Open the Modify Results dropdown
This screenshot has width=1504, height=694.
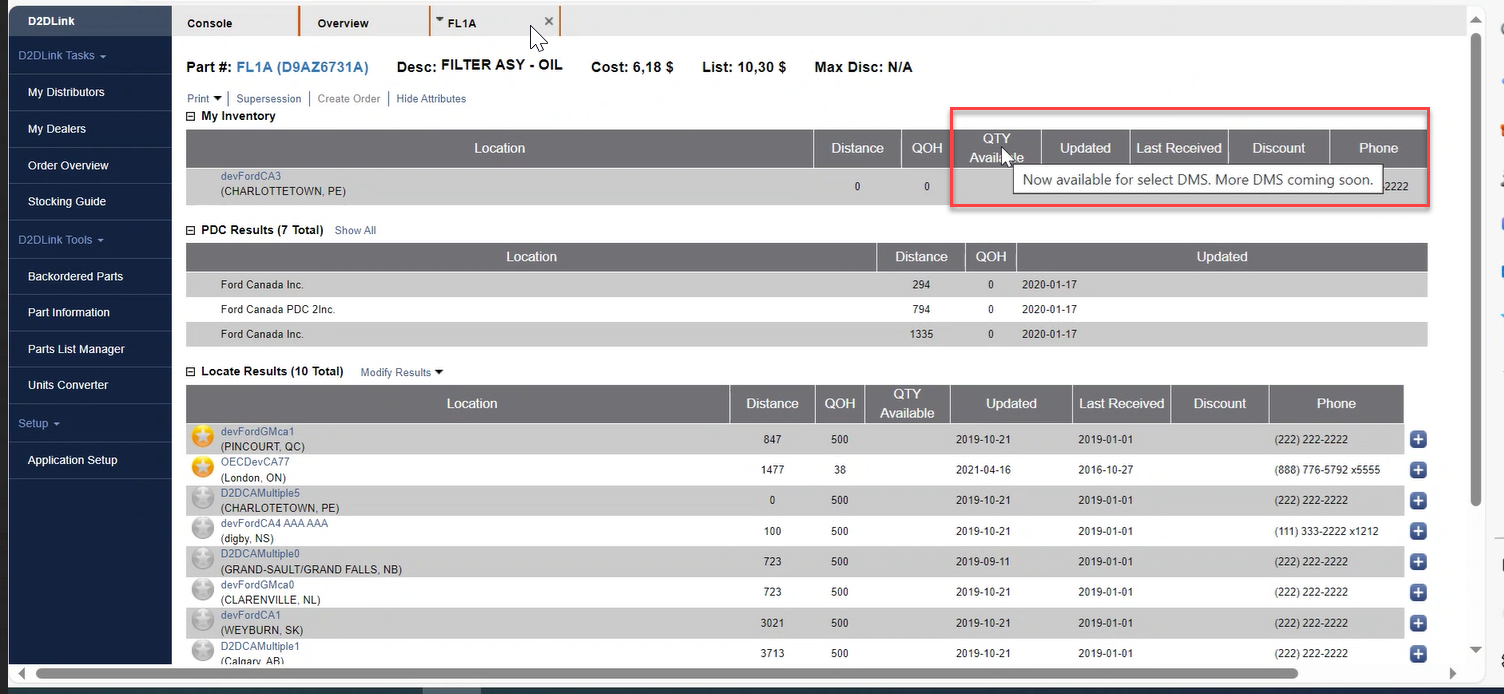(401, 372)
